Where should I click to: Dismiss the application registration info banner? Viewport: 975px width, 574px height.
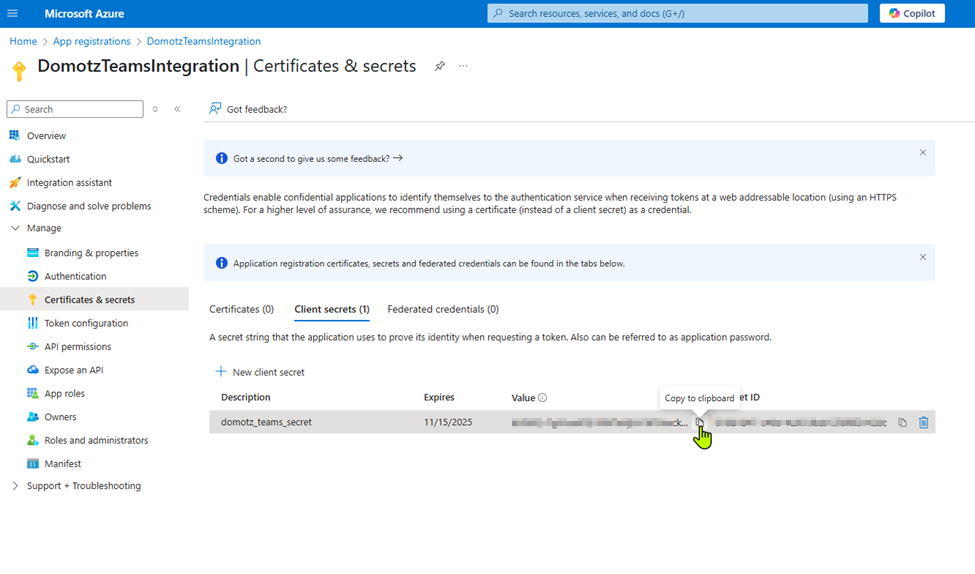923,257
